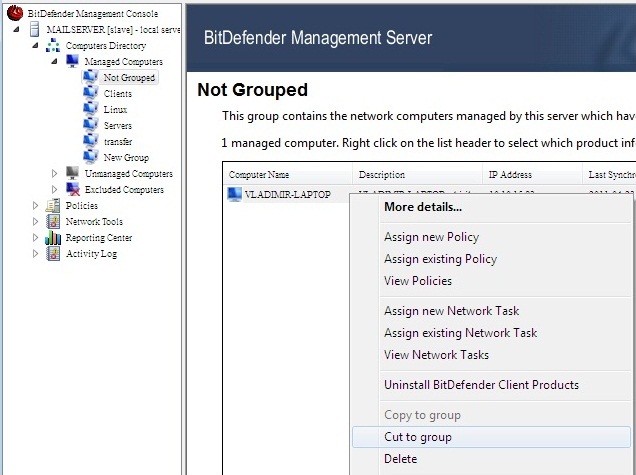Select the MAILSERVER [slave] label
This screenshot has width=636, height=475.
pos(113,30)
